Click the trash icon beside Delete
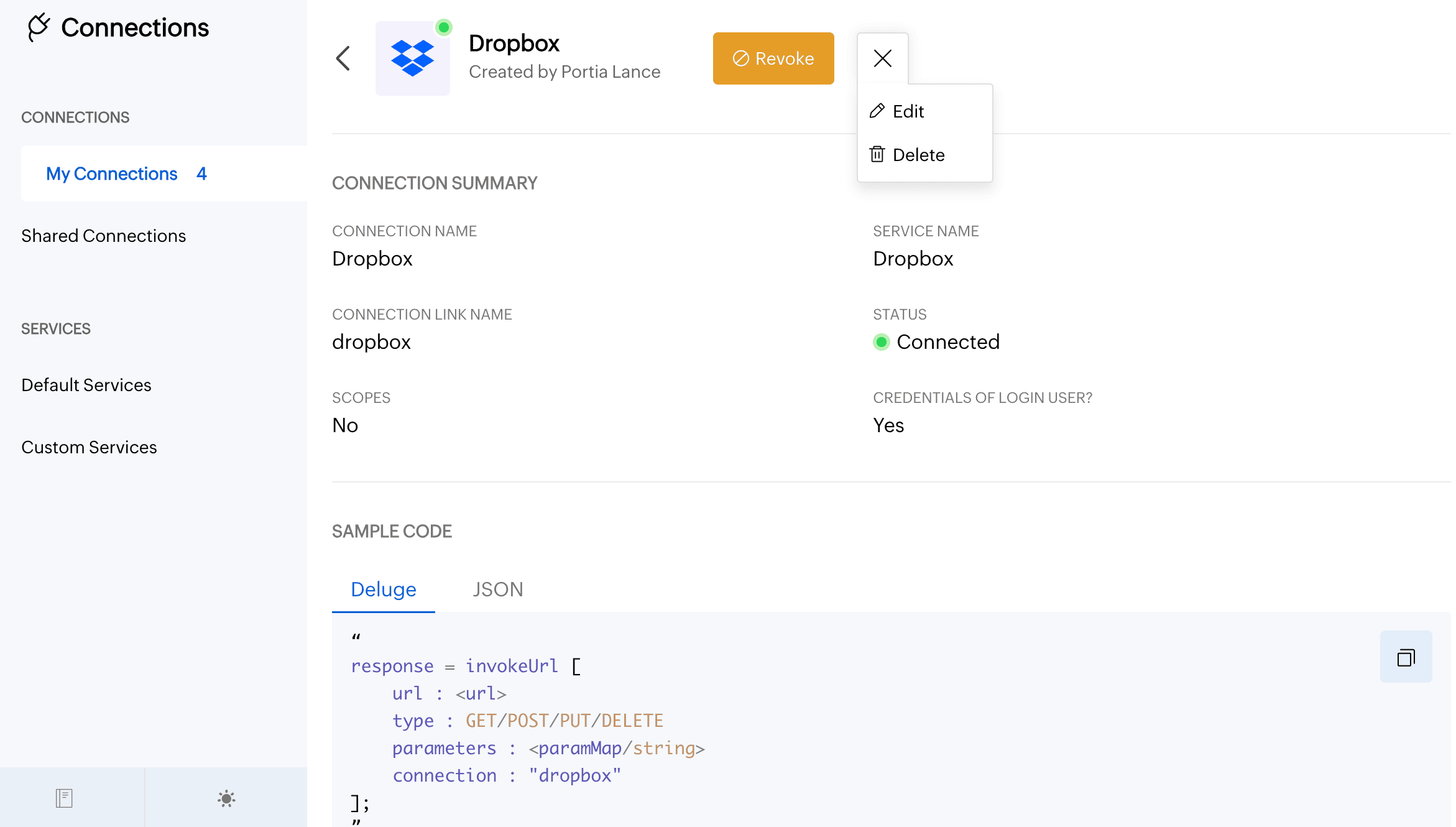The width and height of the screenshot is (1456, 827). coord(877,154)
